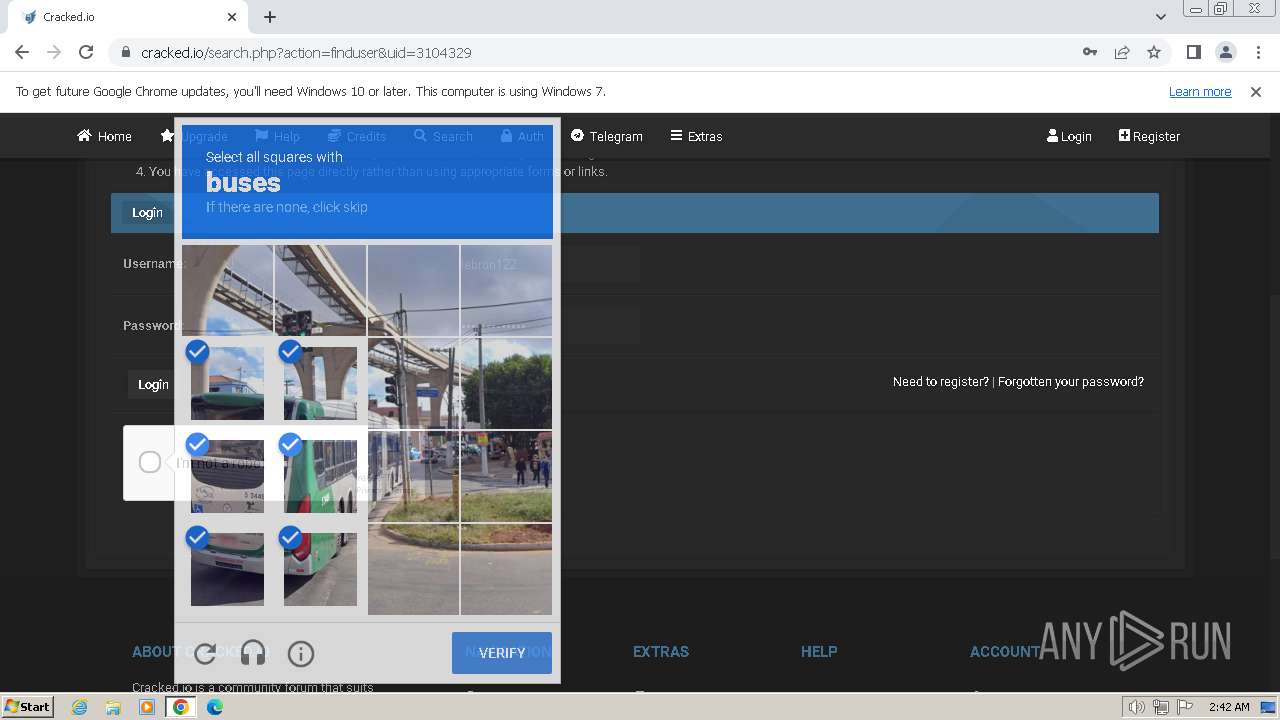This screenshot has width=1280, height=720.
Task: Dismiss the Chrome update notification bar
Action: point(1256,91)
